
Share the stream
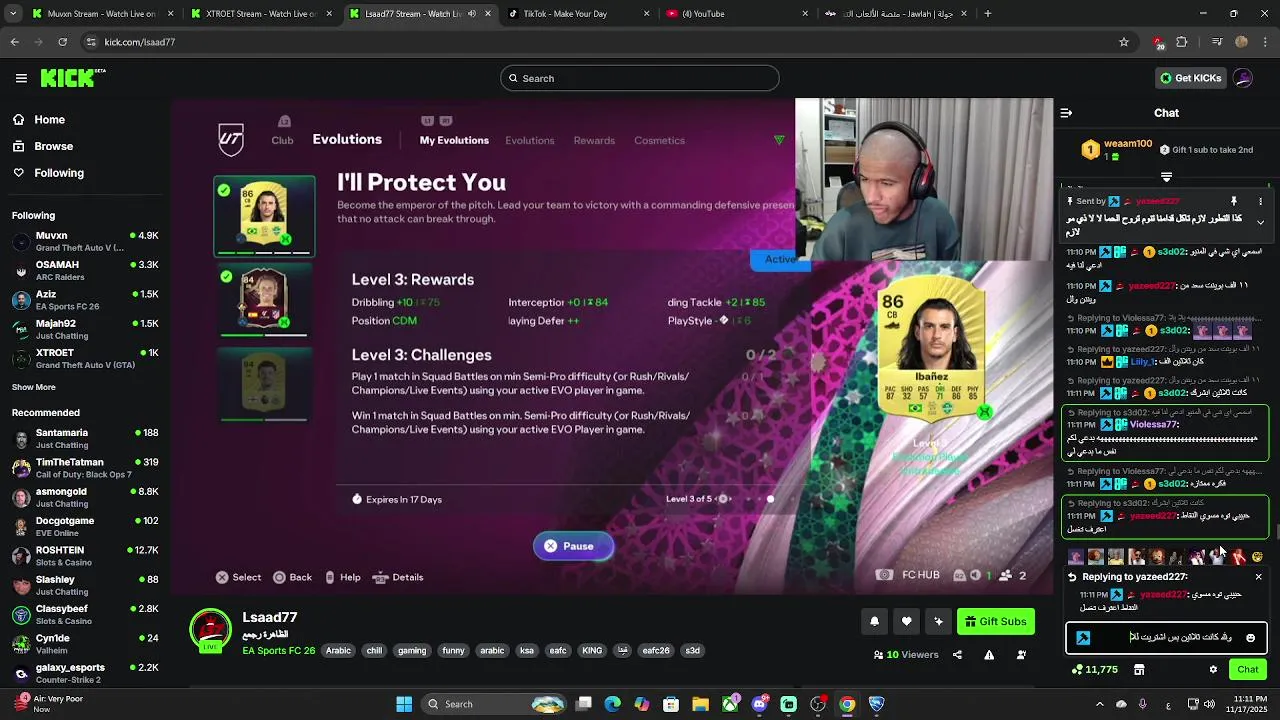pos(957,655)
